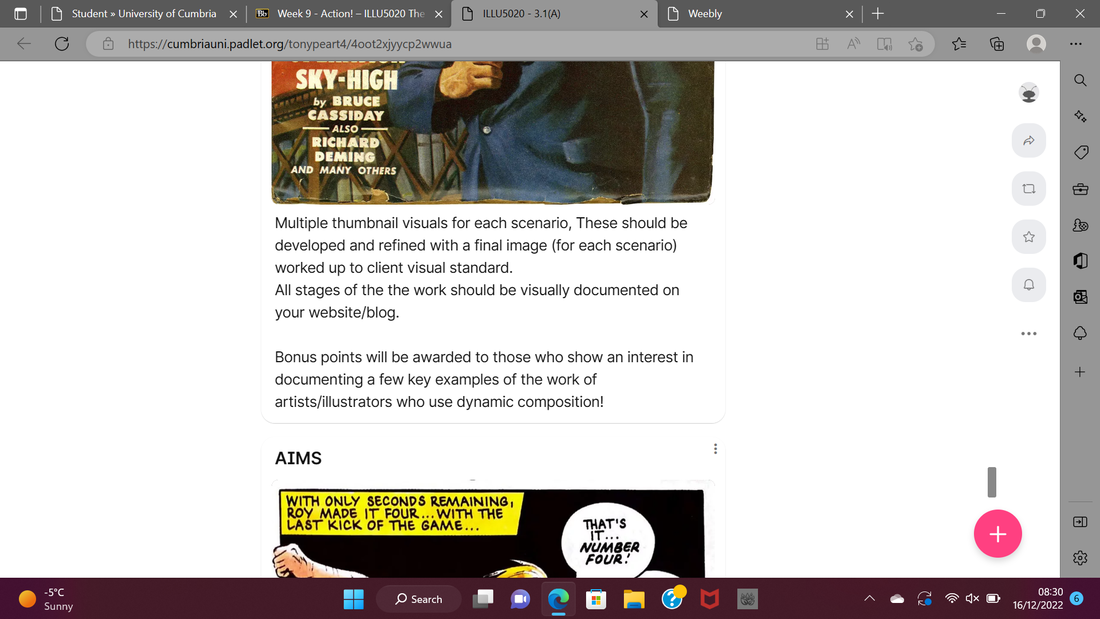This screenshot has width=1100, height=619.
Task: Share this padlet
Action: tap(1028, 140)
